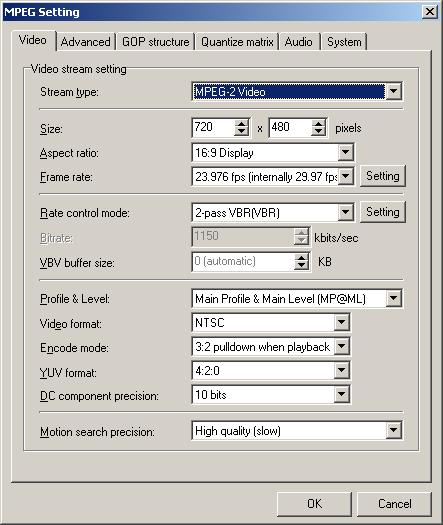The width and height of the screenshot is (443, 525).
Task: Increase the width size value with up arrow
Action: pos(241,124)
